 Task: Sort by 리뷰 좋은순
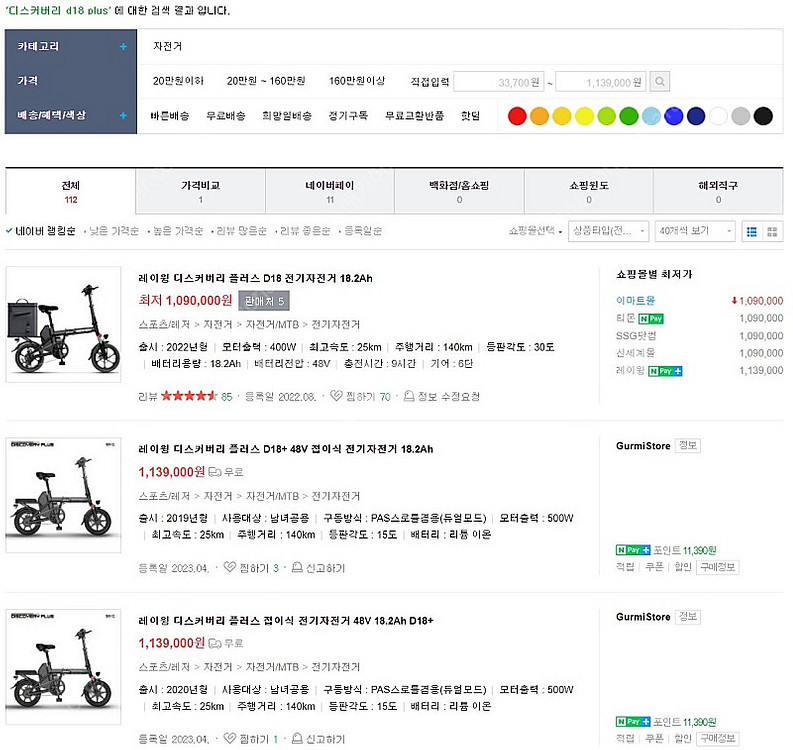coord(305,231)
